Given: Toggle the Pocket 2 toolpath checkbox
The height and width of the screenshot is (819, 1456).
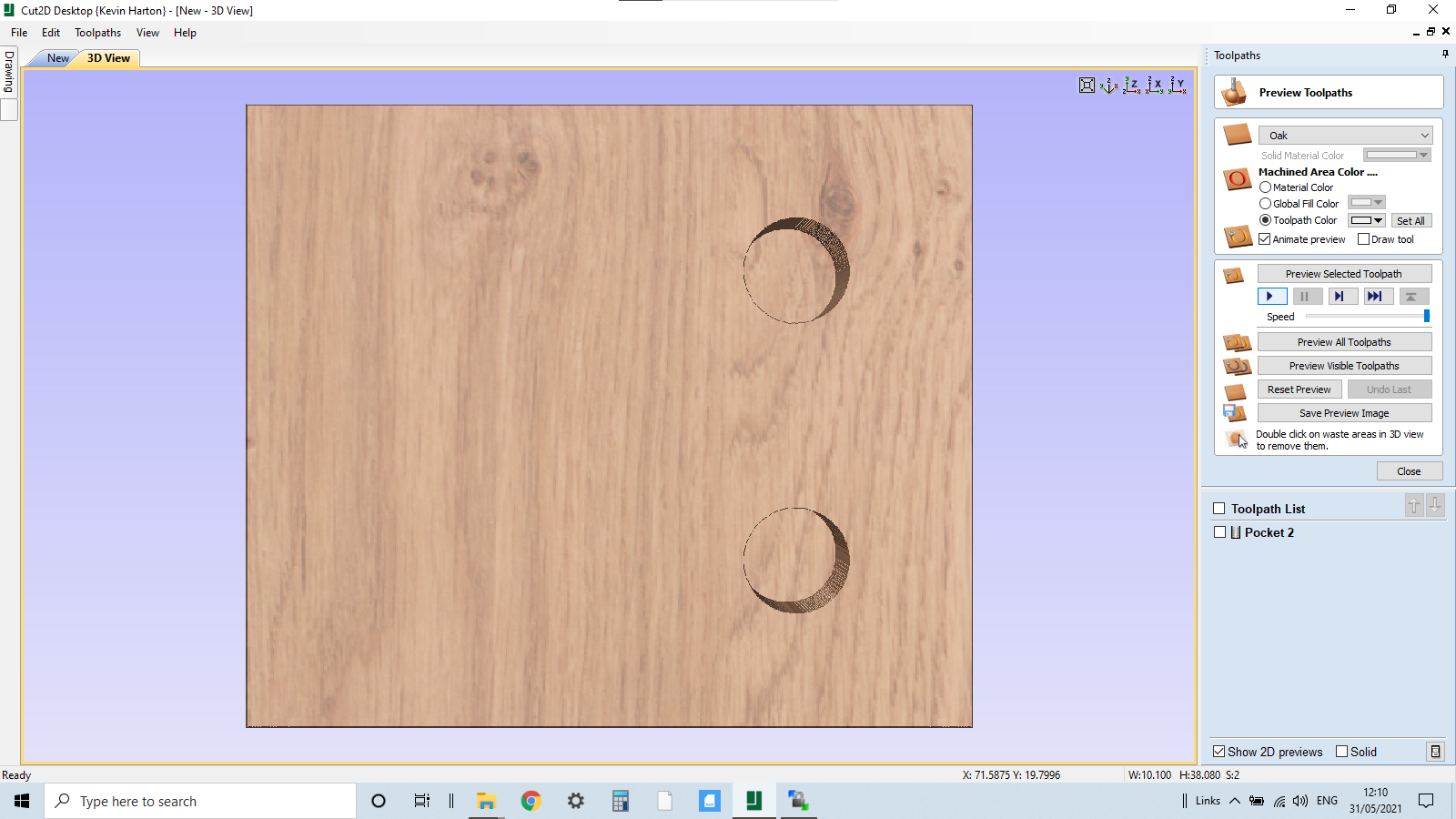Looking at the screenshot, I should [x=1220, y=531].
